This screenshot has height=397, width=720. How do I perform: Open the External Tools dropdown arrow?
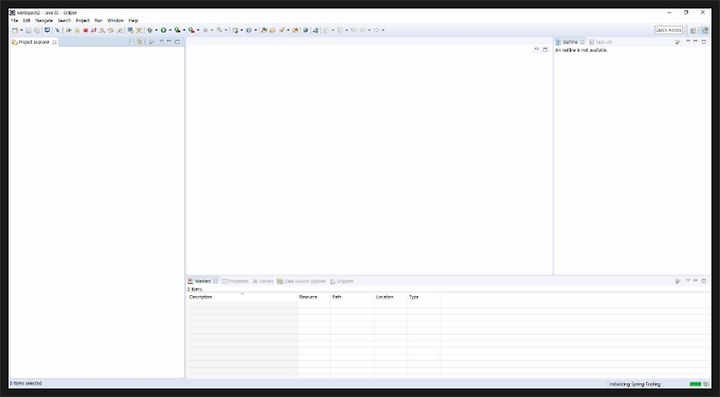198,30
